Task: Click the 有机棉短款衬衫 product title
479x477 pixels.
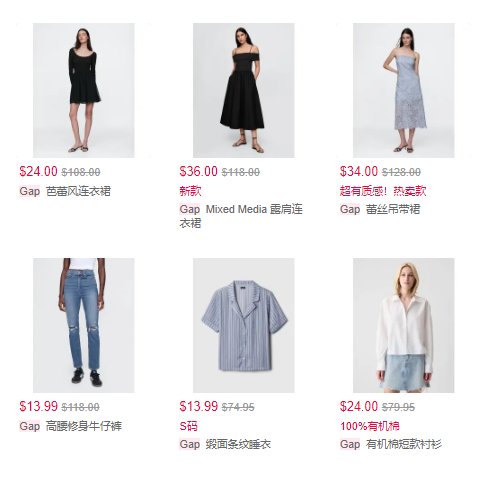Action: (404, 444)
